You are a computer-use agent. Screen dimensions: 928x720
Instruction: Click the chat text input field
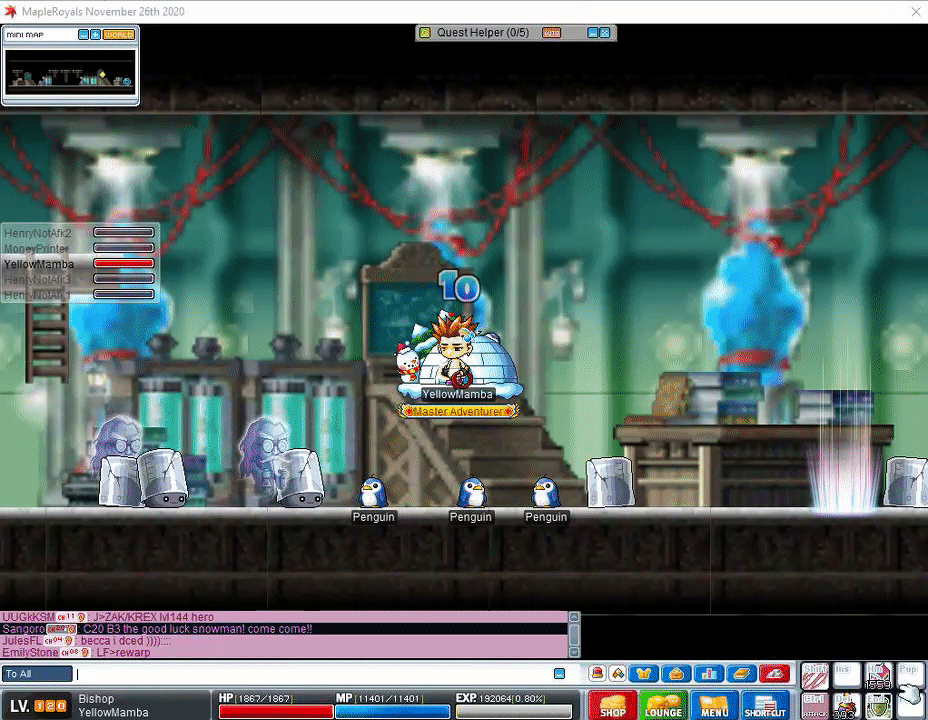tap(314, 674)
